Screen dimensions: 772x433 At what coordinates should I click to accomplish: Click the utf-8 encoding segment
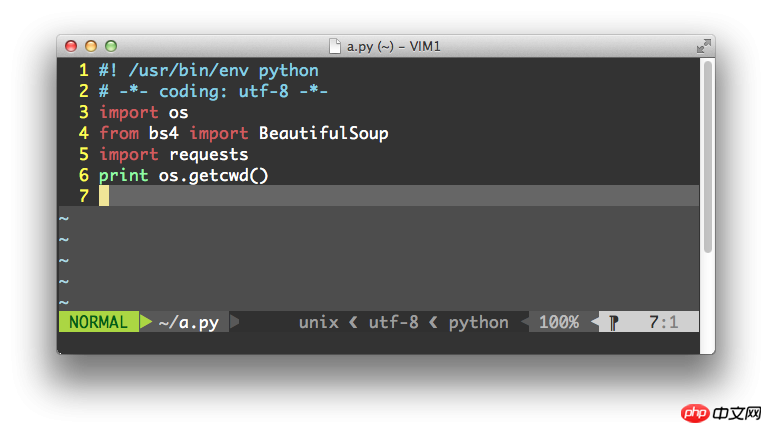point(393,322)
